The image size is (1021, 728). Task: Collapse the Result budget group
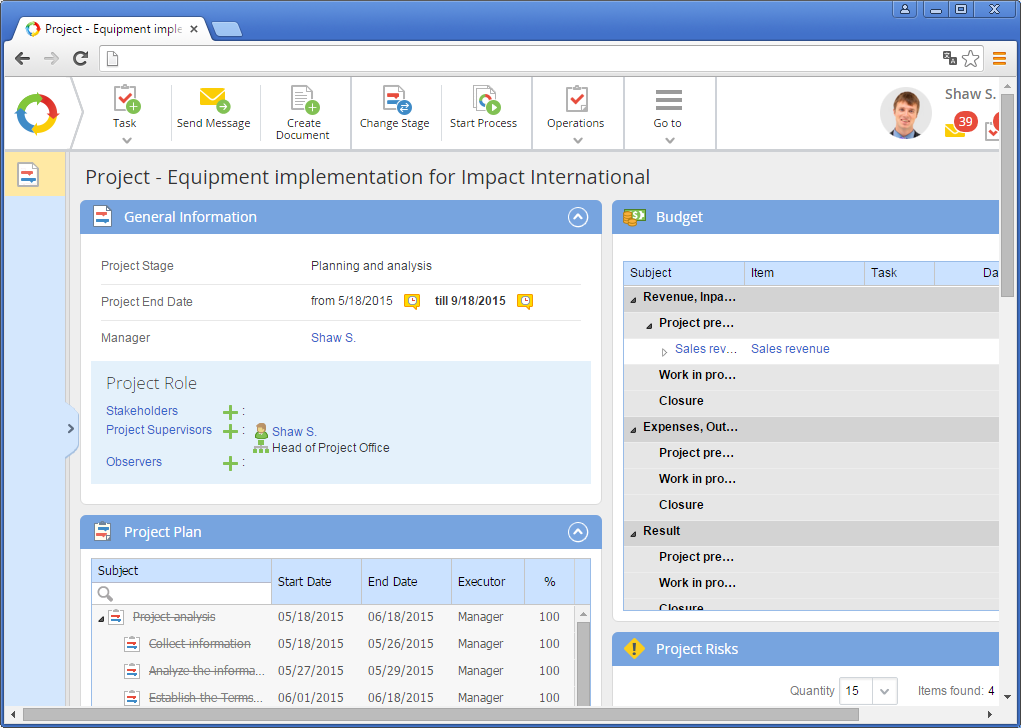point(633,534)
